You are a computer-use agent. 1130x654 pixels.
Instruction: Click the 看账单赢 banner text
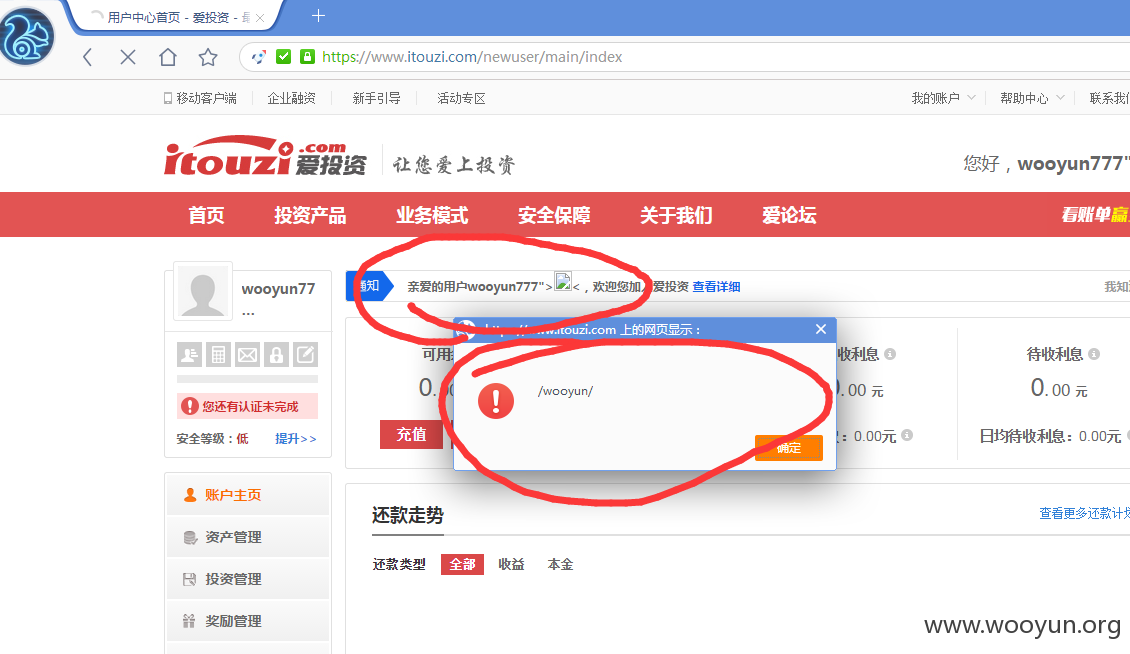[x=1095, y=214]
